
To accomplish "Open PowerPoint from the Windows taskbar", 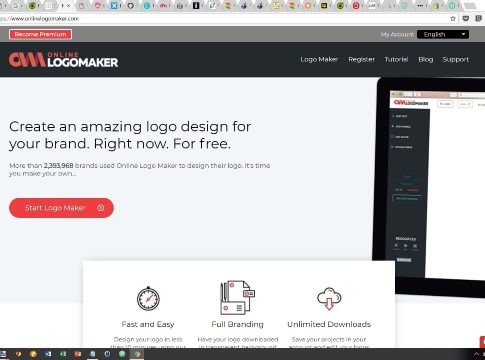I will [78, 354].
